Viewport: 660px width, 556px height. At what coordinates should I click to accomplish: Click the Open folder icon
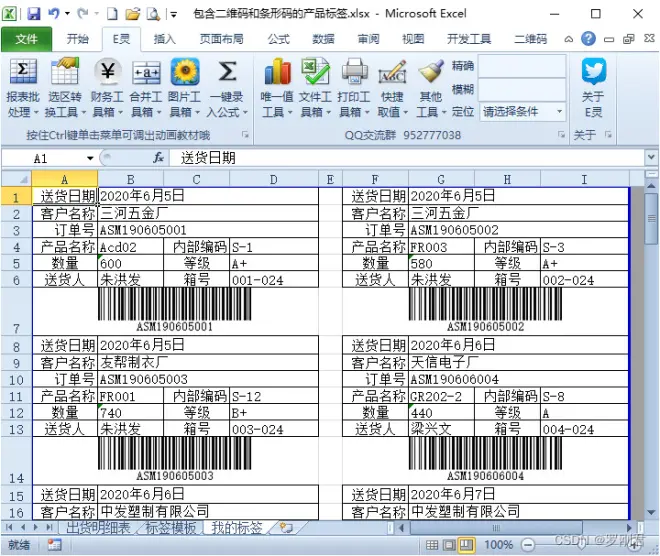point(133,14)
